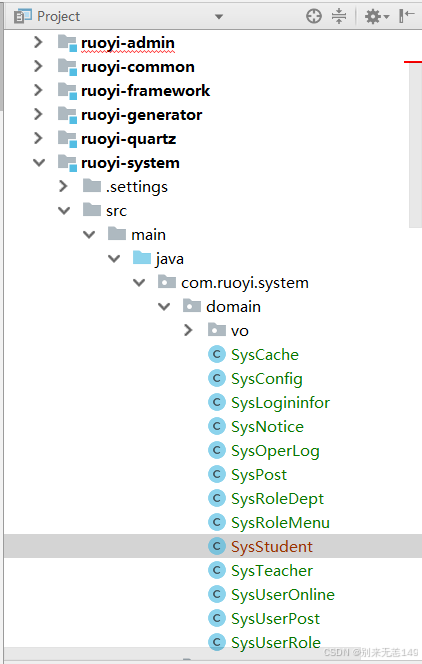Viewport: 422px width, 664px height.
Task: Collapse the ruoyi-system module
Action: 39,163
